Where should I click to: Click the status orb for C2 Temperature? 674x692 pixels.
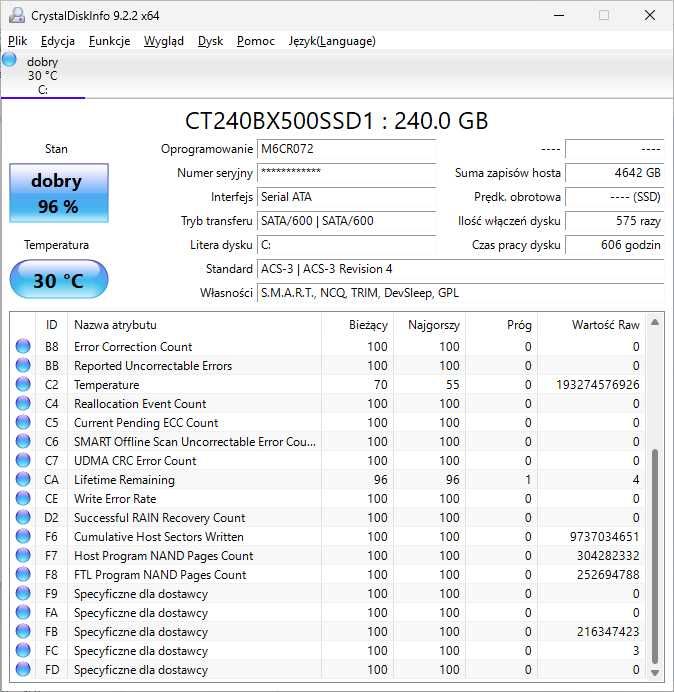point(23,384)
